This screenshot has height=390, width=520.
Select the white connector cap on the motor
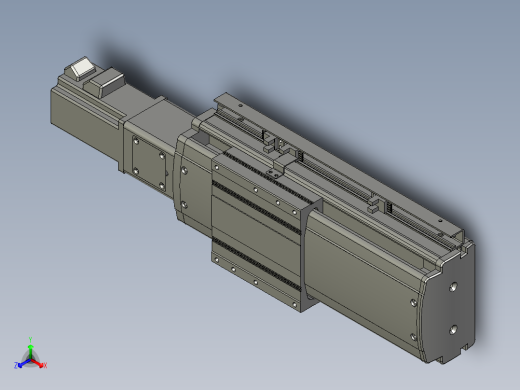point(83,68)
